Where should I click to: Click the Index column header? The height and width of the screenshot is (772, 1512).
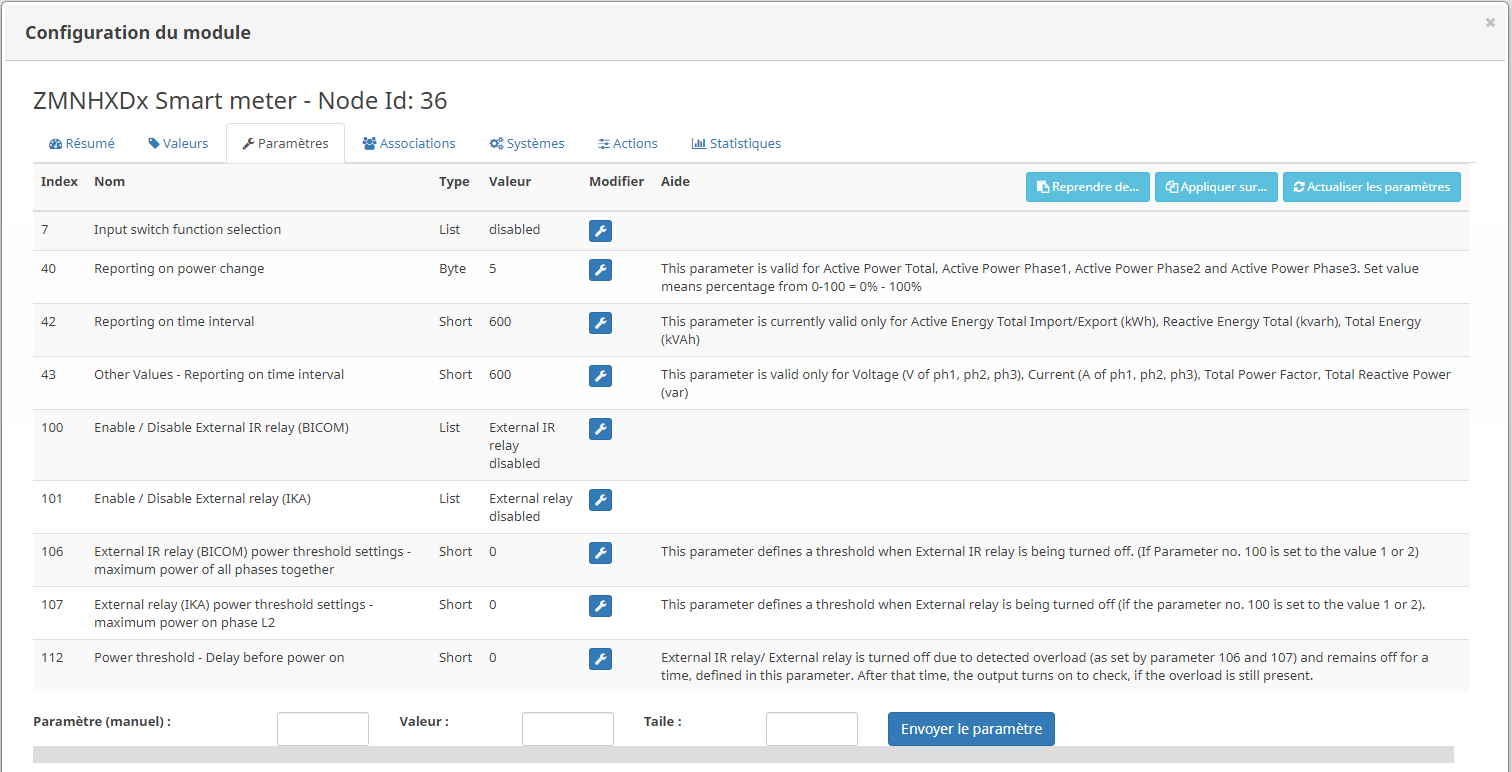[x=58, y=182]
